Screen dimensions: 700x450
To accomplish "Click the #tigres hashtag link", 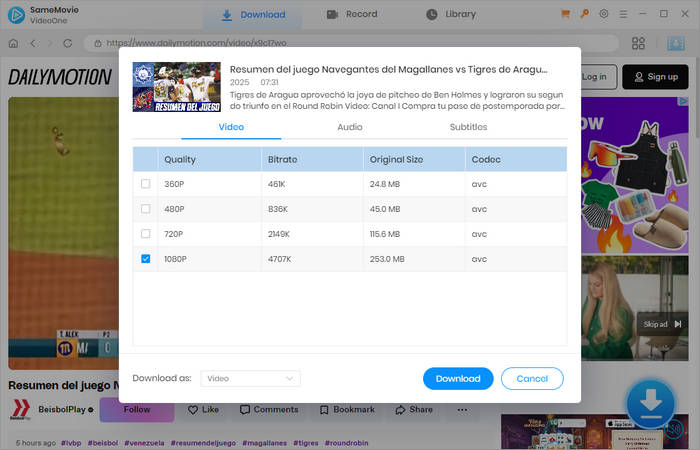I will point(306,443).
